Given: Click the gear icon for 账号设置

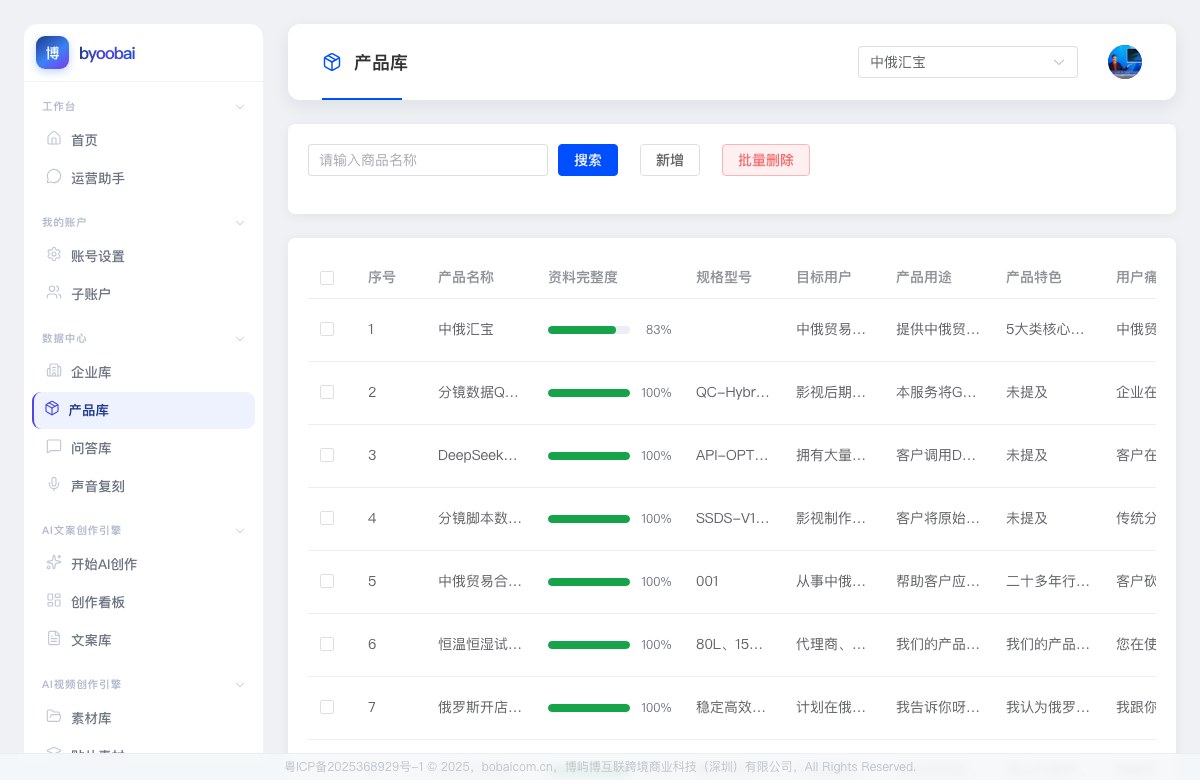Looking at the screenshot, I should pyautogui.click(x=54, y=255).
